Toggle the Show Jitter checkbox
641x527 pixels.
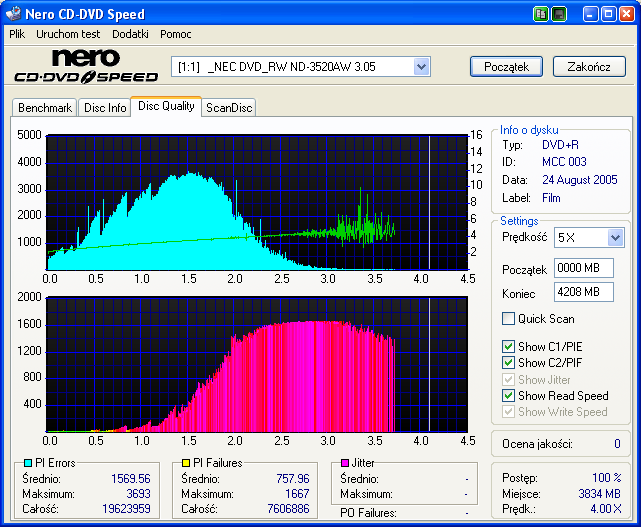tap(508, 379)
